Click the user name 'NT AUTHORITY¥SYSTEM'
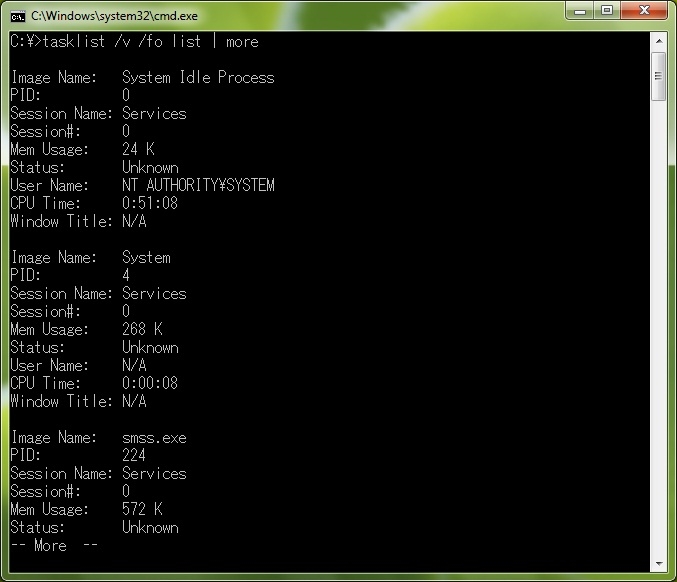Viewport: 677px width, 582px height. 198,185
